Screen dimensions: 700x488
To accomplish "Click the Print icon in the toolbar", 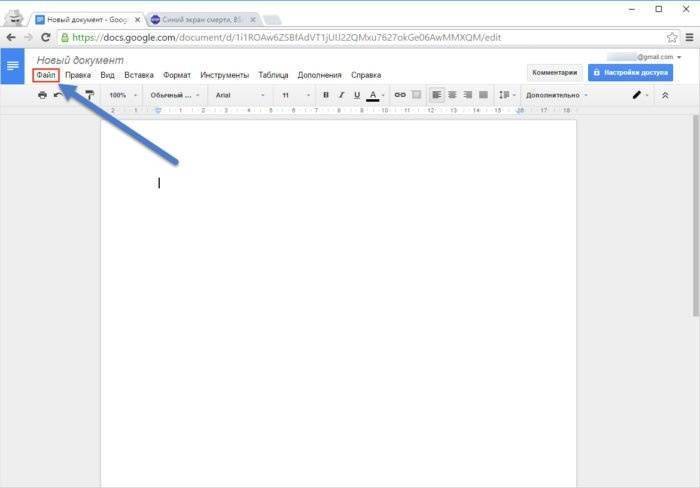I will (42, 95).
